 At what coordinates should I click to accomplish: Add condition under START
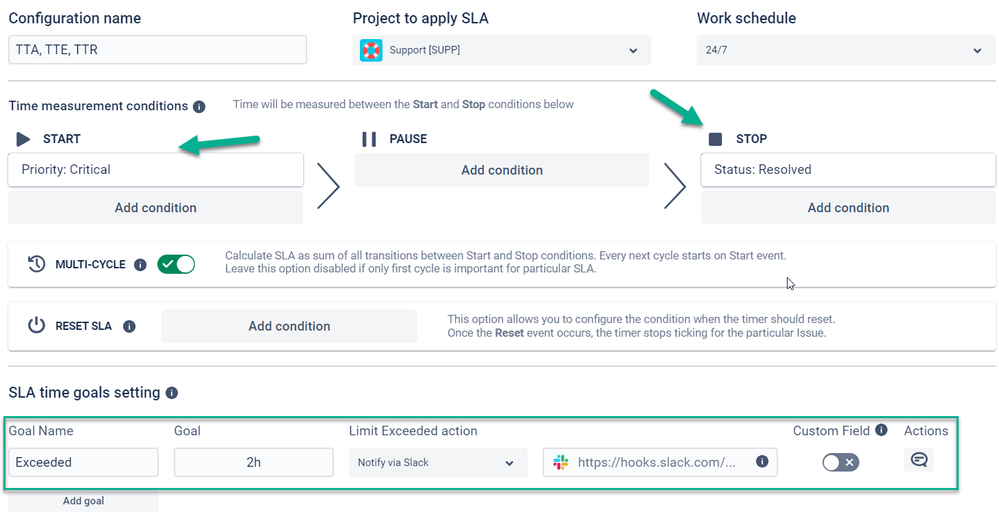[155, 208]
